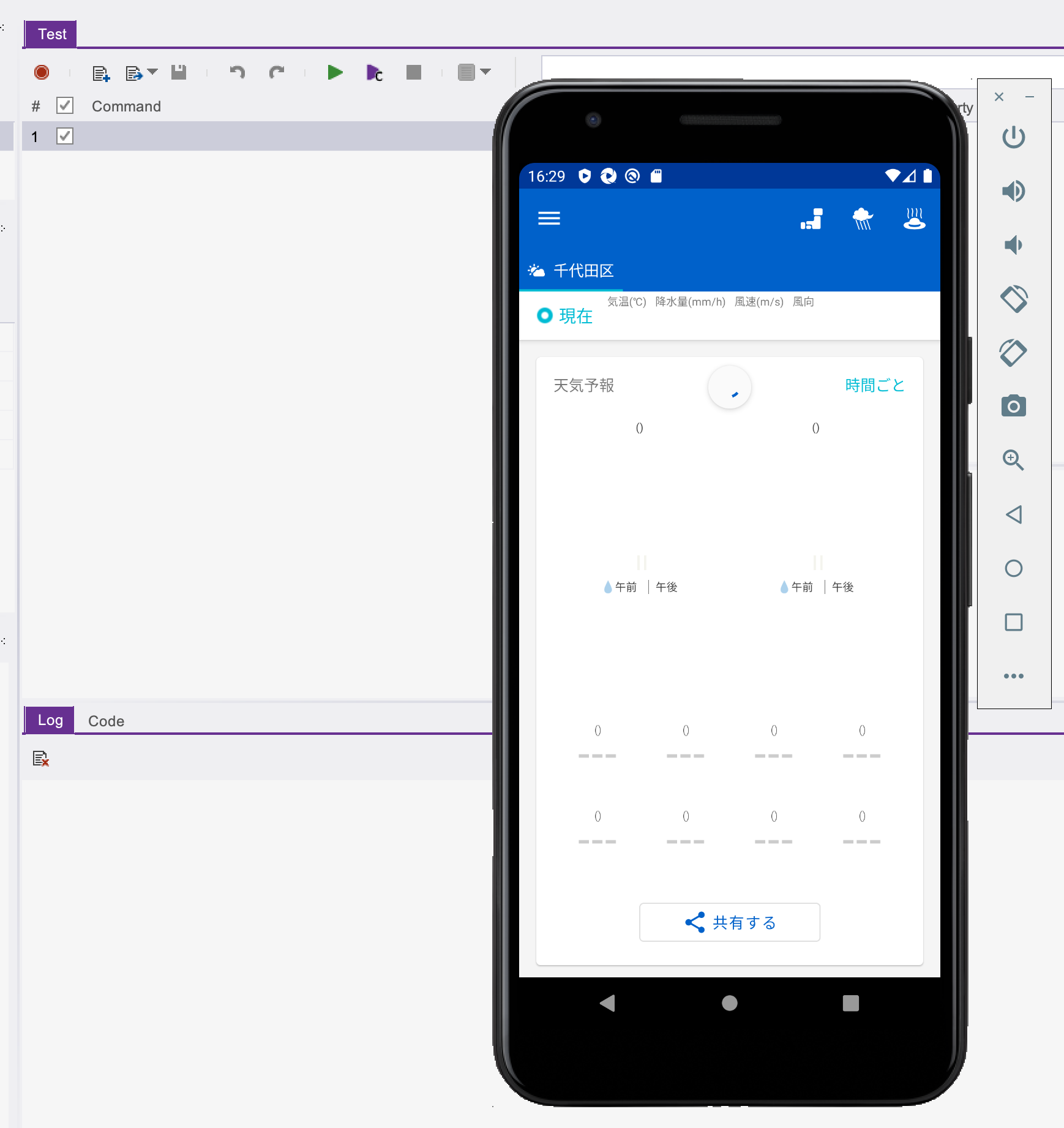Switch to the Log tab
The image size is (1064, 1128).
click(x=50, y=720)
